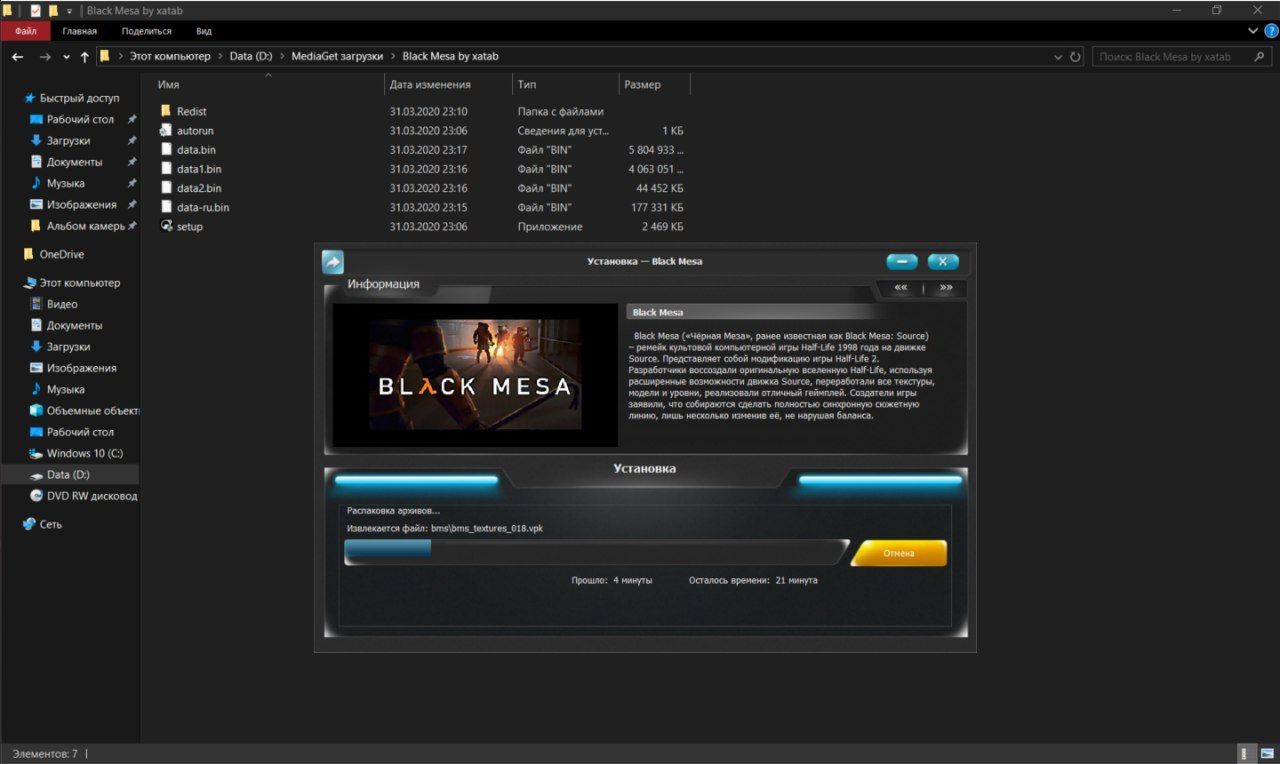Image resolution: width=1280 pixels, height=764 pixels.
Task: Click New folder icon in title bar
Action: [53, 10]
